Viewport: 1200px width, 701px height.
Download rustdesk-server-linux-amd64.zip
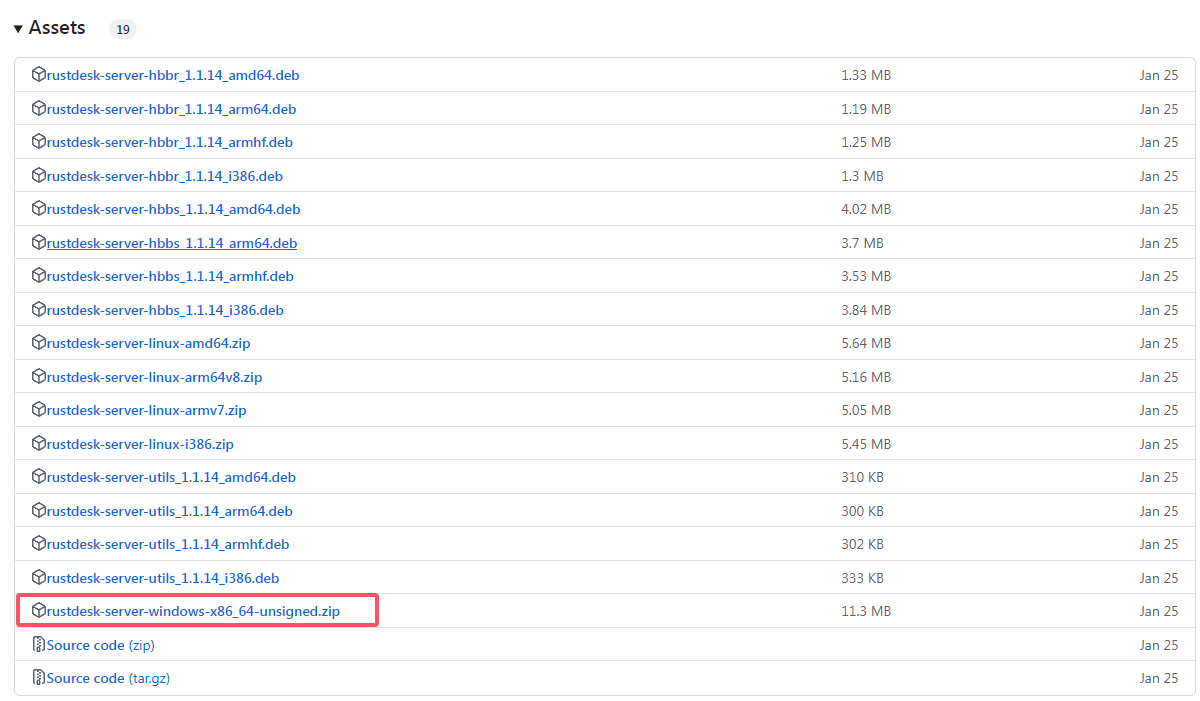coord(148,343)
